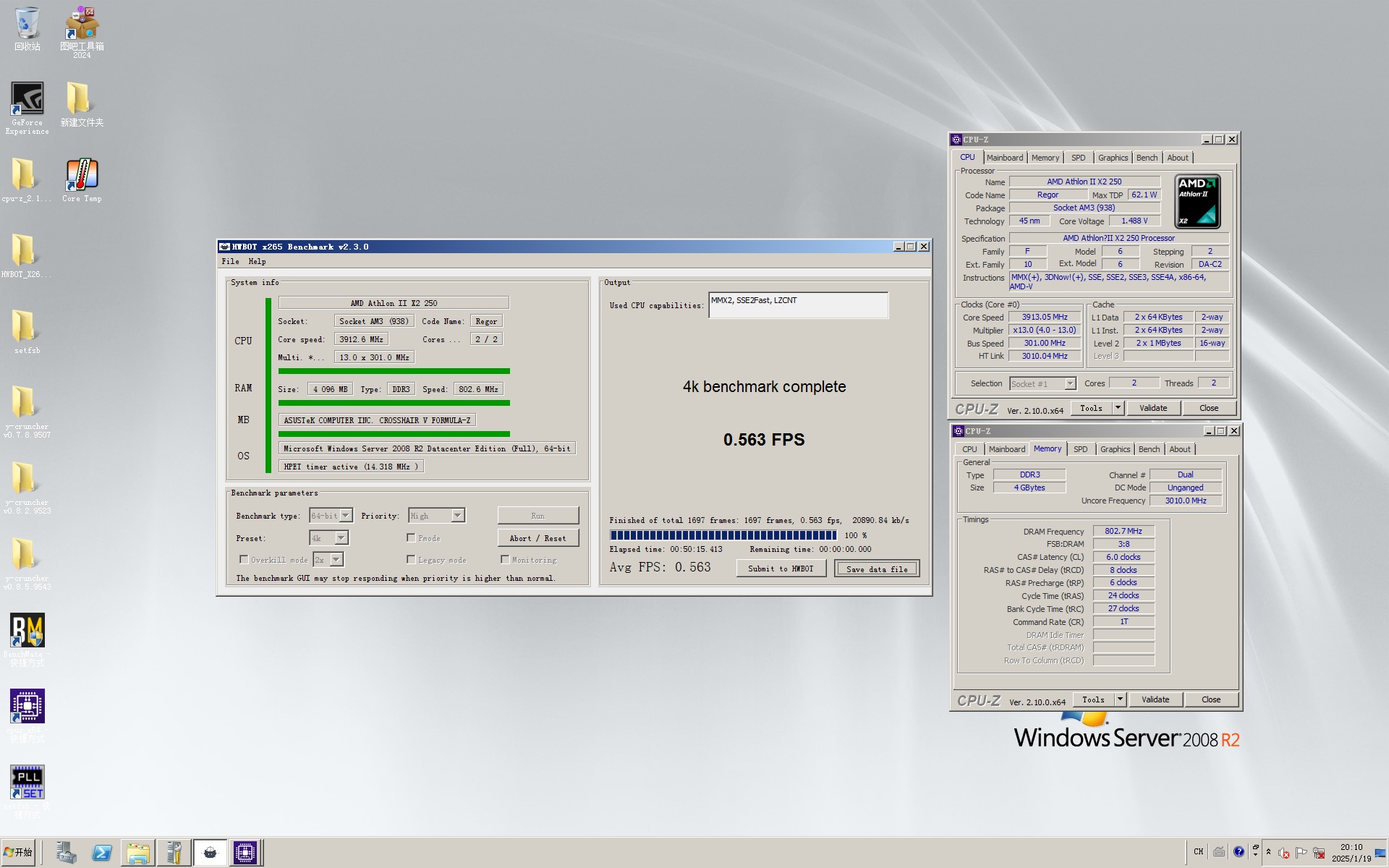Open the language bar help icon
Viewport: 1389px width, 868px height.
tap(1239, 851)
